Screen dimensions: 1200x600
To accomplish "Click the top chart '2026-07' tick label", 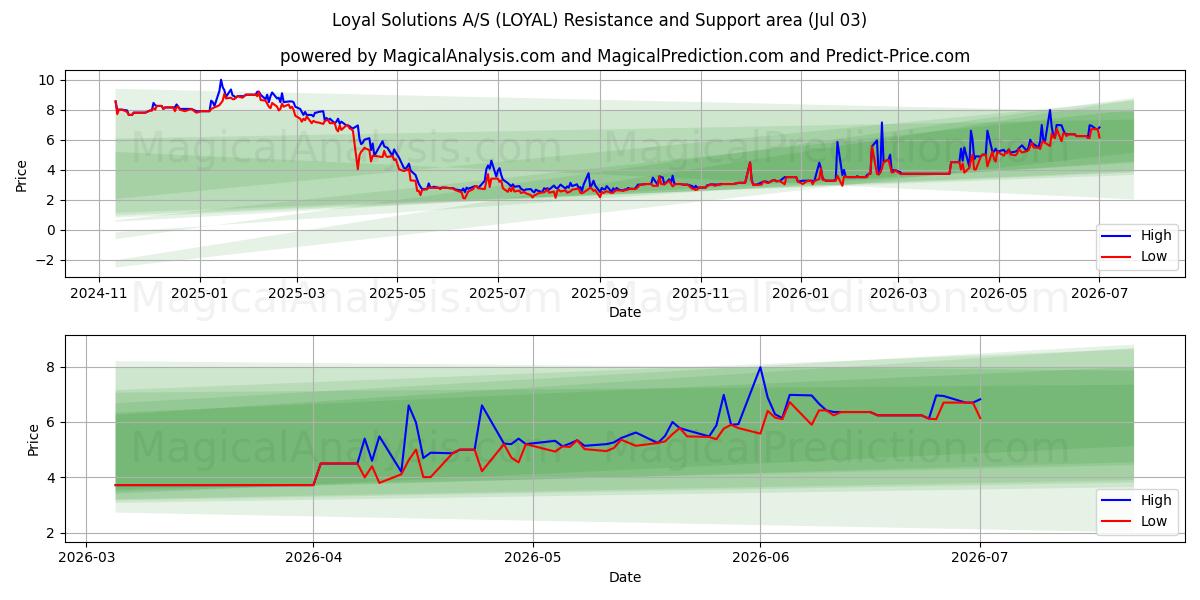I will pyautogui.click(x=1099, y=293).
